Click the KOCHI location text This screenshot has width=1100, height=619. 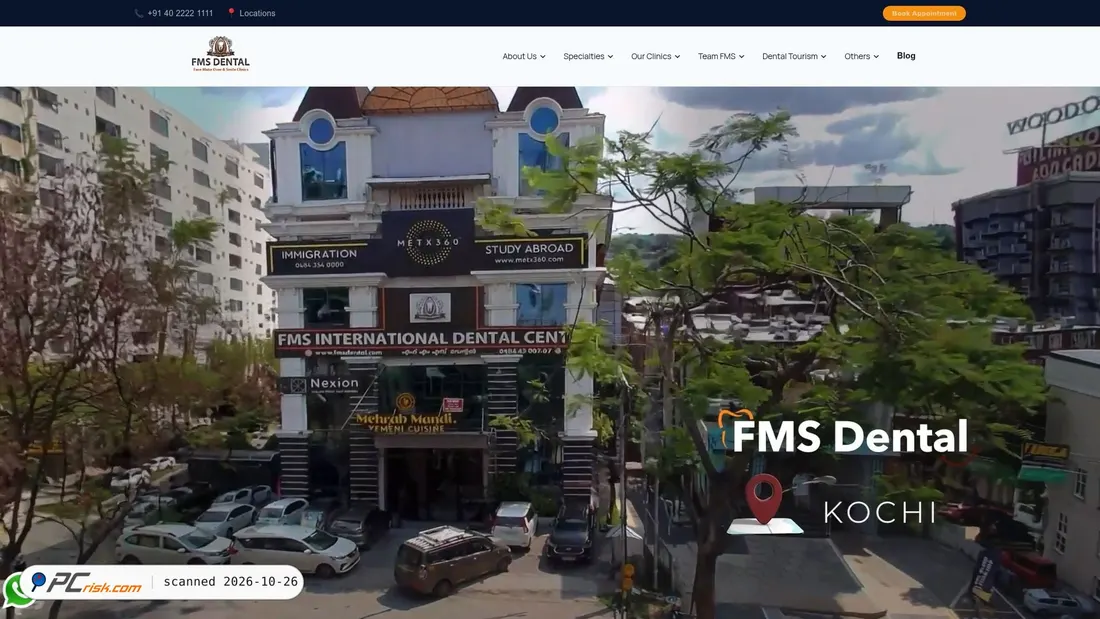[x=880, y=512]
